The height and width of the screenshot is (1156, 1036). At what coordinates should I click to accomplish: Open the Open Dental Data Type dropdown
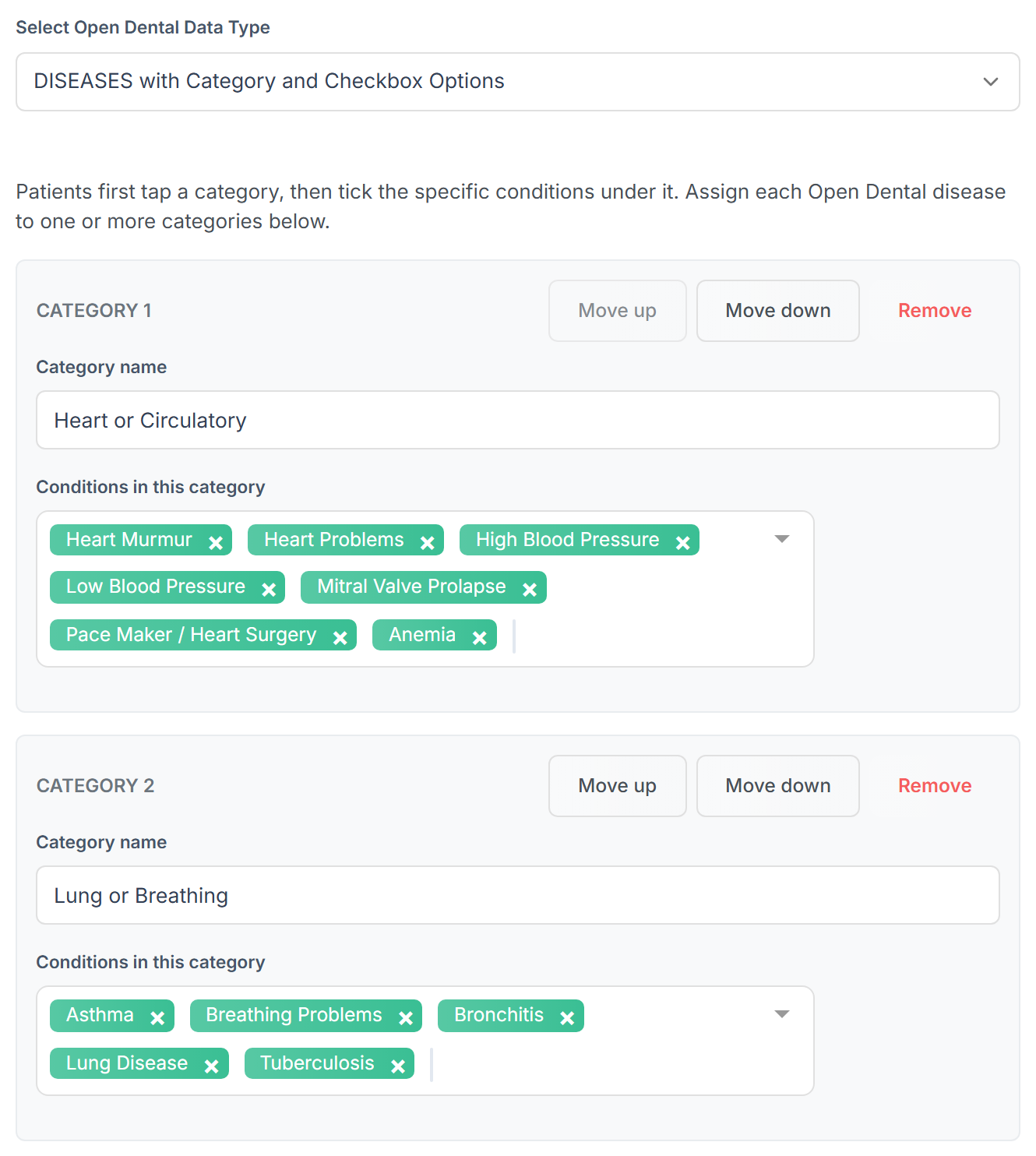pyautogui.click(x=518, y=82)
